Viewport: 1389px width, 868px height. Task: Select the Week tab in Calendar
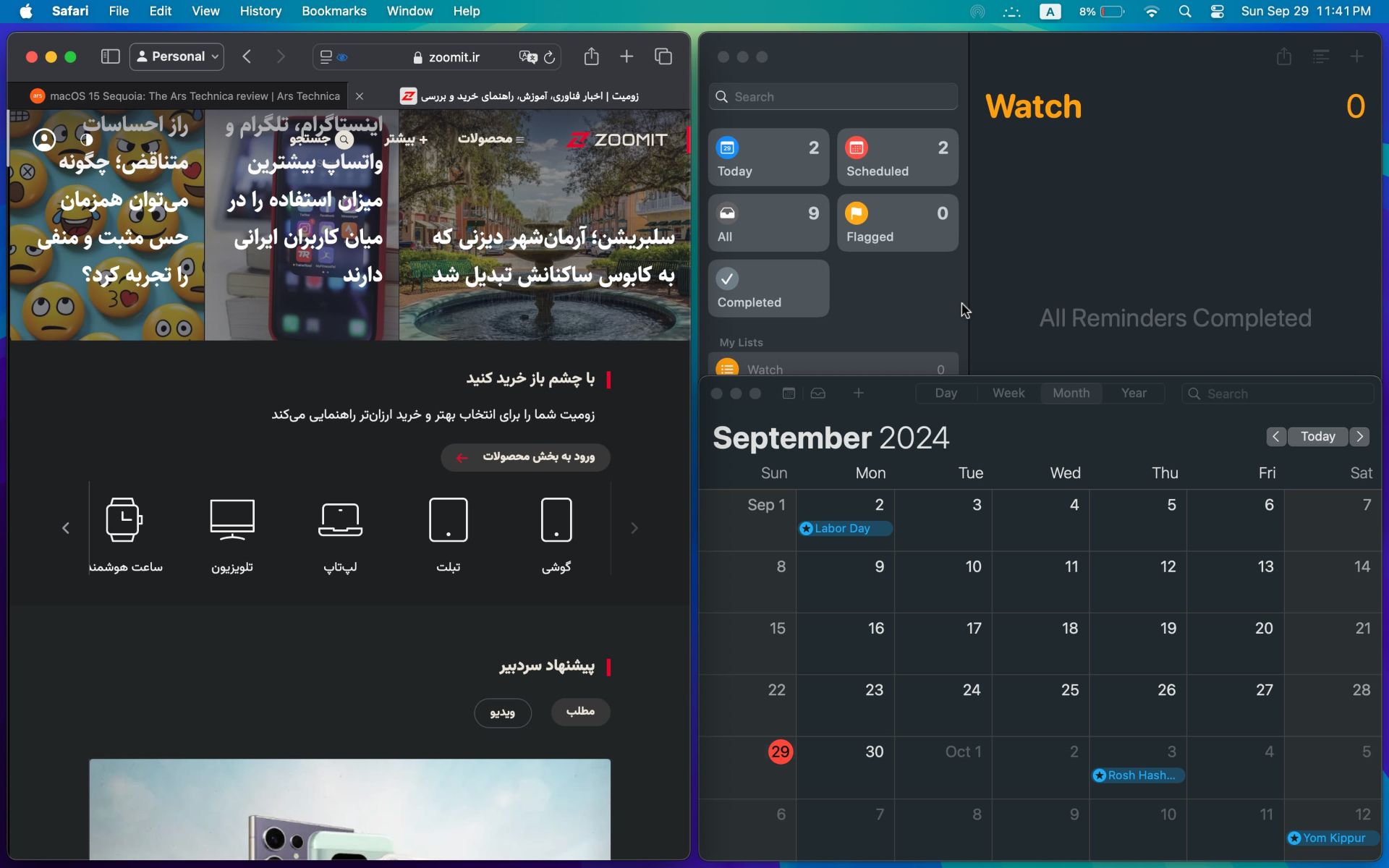1007,392
